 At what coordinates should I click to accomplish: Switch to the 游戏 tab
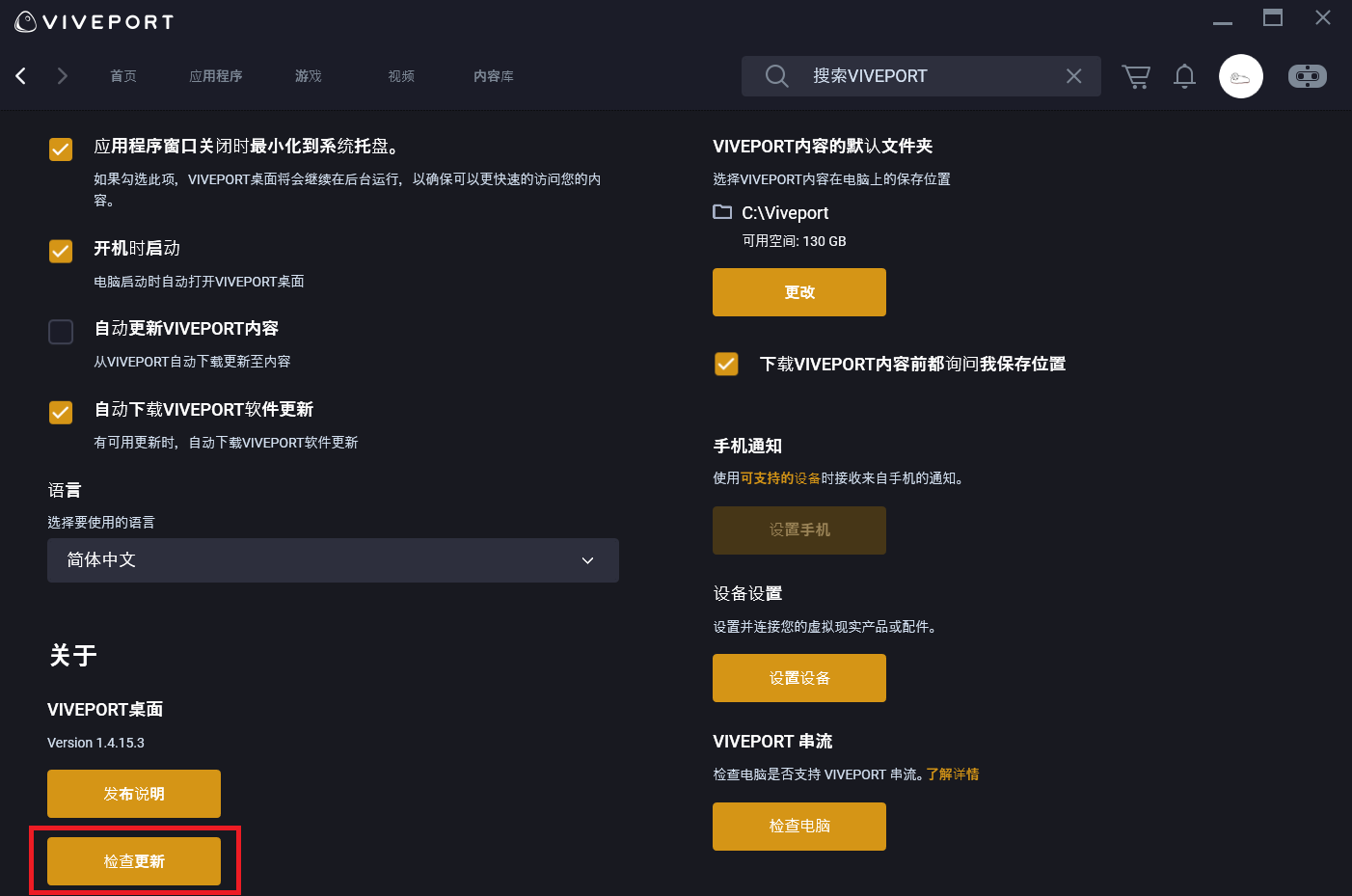point(309,76)
